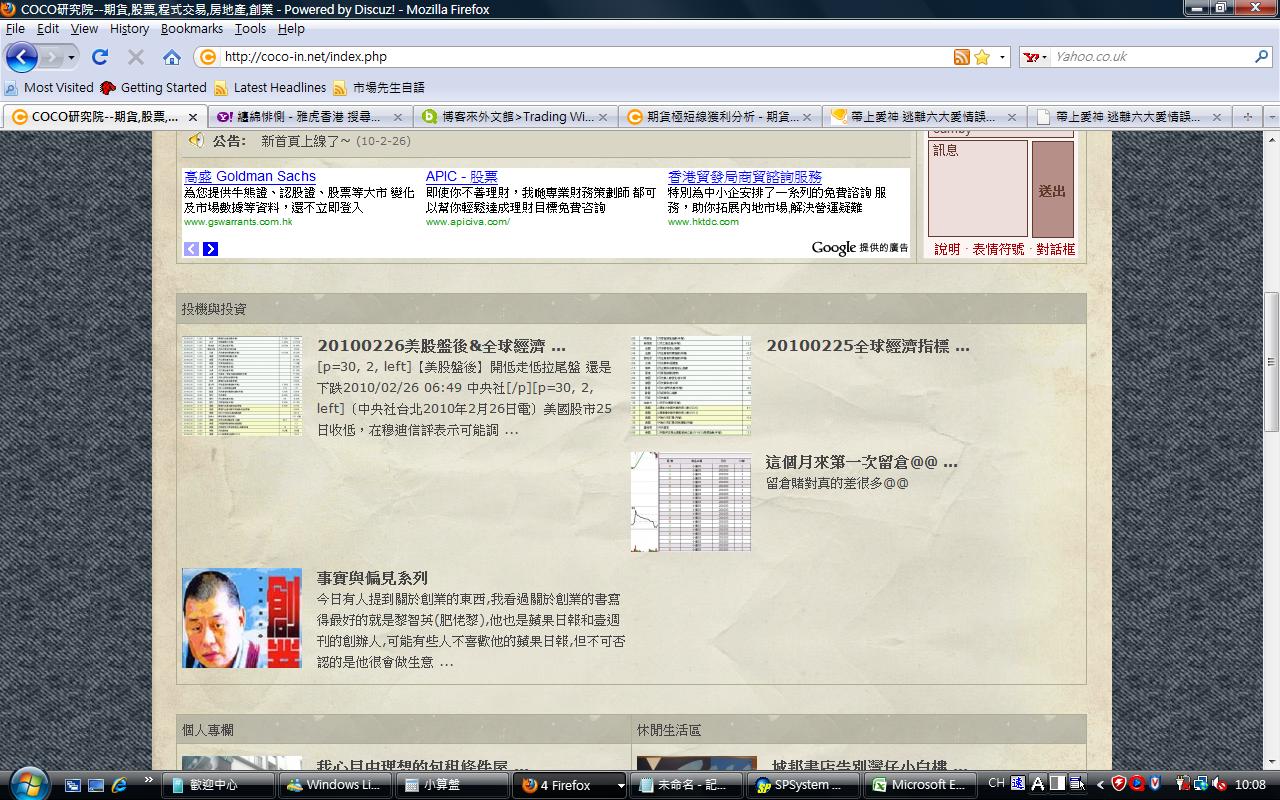1280x800 pixels.
Task: Open the 市場先生自語 feed bookmark
Action: tap(379, 88)
